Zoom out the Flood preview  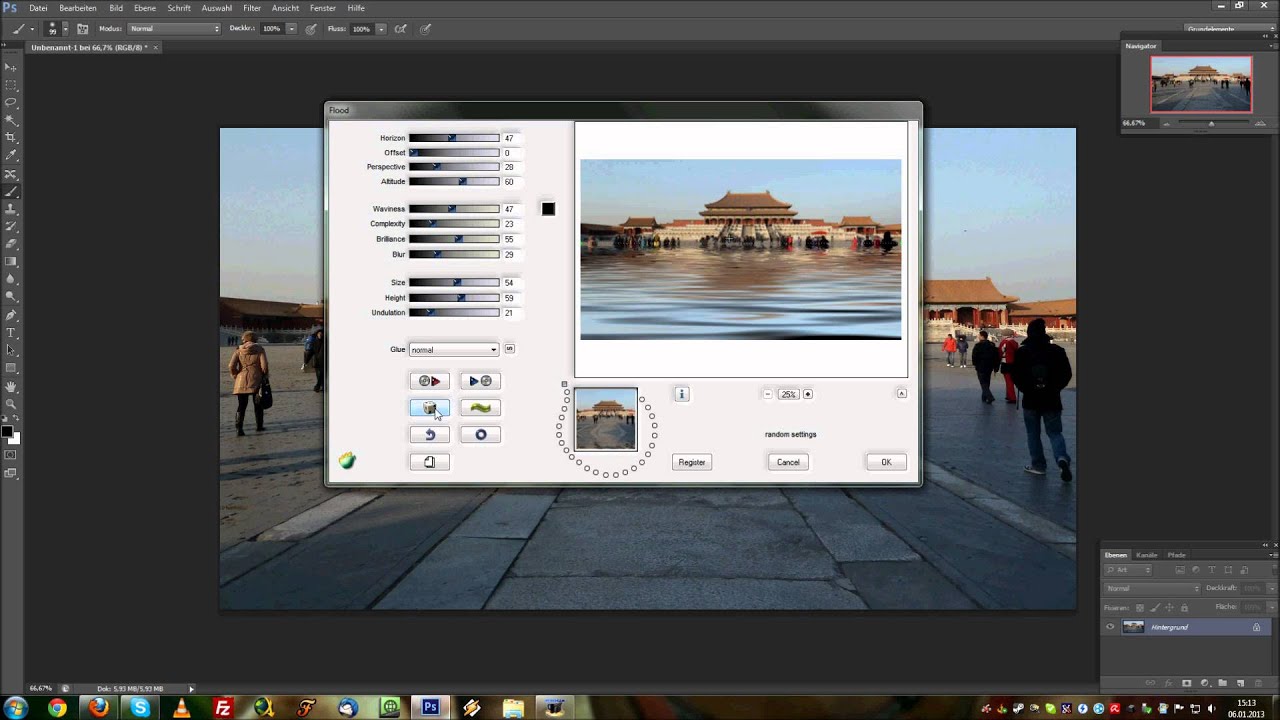coord(768,394)
